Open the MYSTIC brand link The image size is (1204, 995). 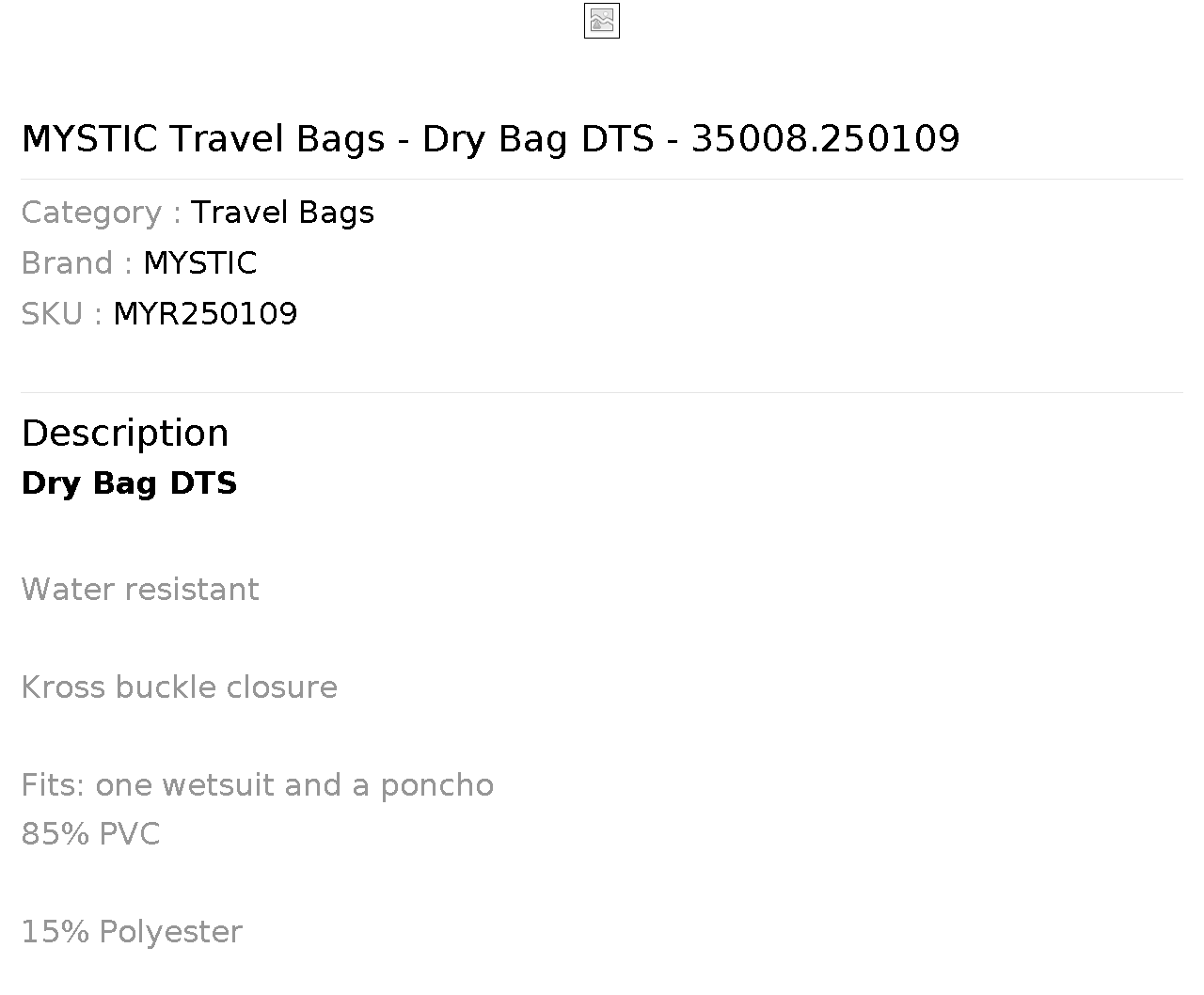pos(200,263)
